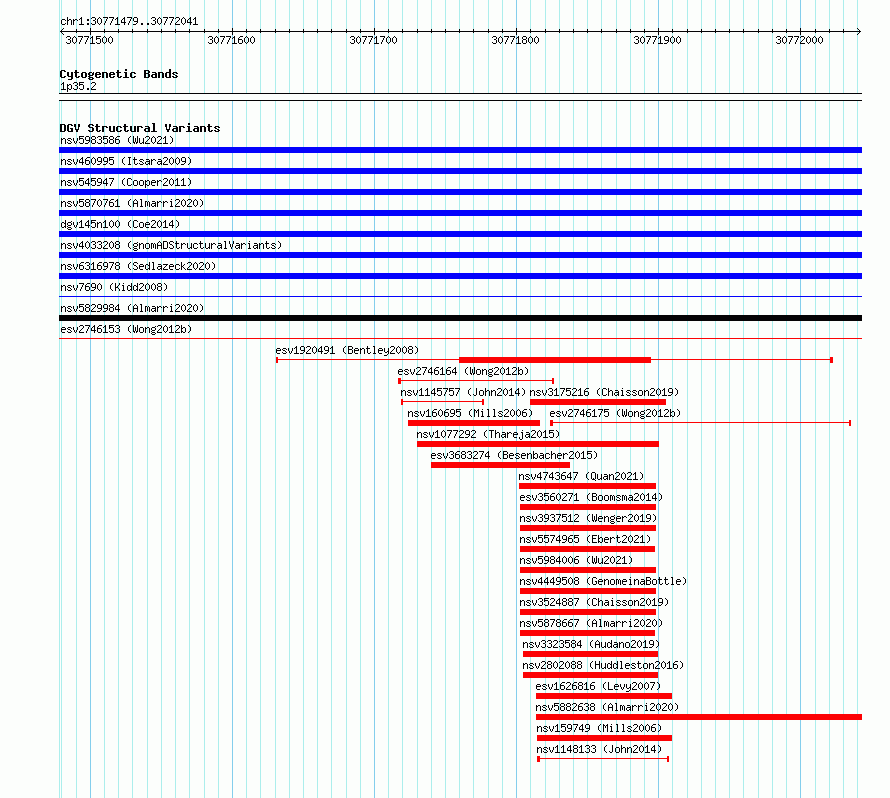Click the 1p35.2 band label
The image size is (890, 798).
coord(78,86)
